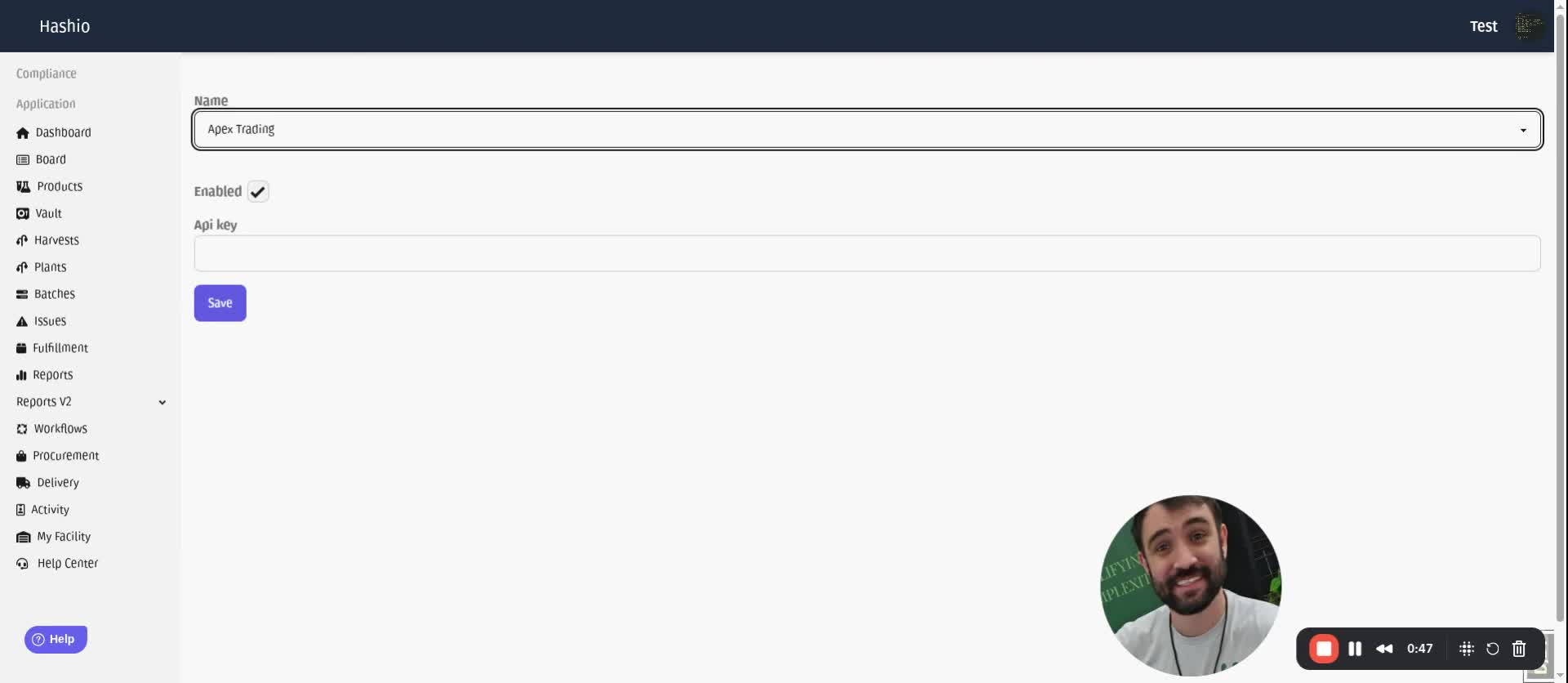The height and width of the screenshot is (683, 1568).
Task: Delete the recording with the trash icon
Action: click(1519, 649)
